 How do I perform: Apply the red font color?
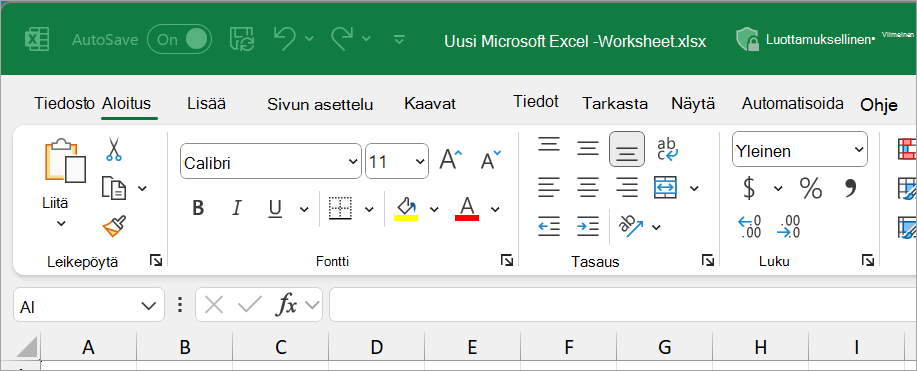pyautogui.click(x=467, y=208)
